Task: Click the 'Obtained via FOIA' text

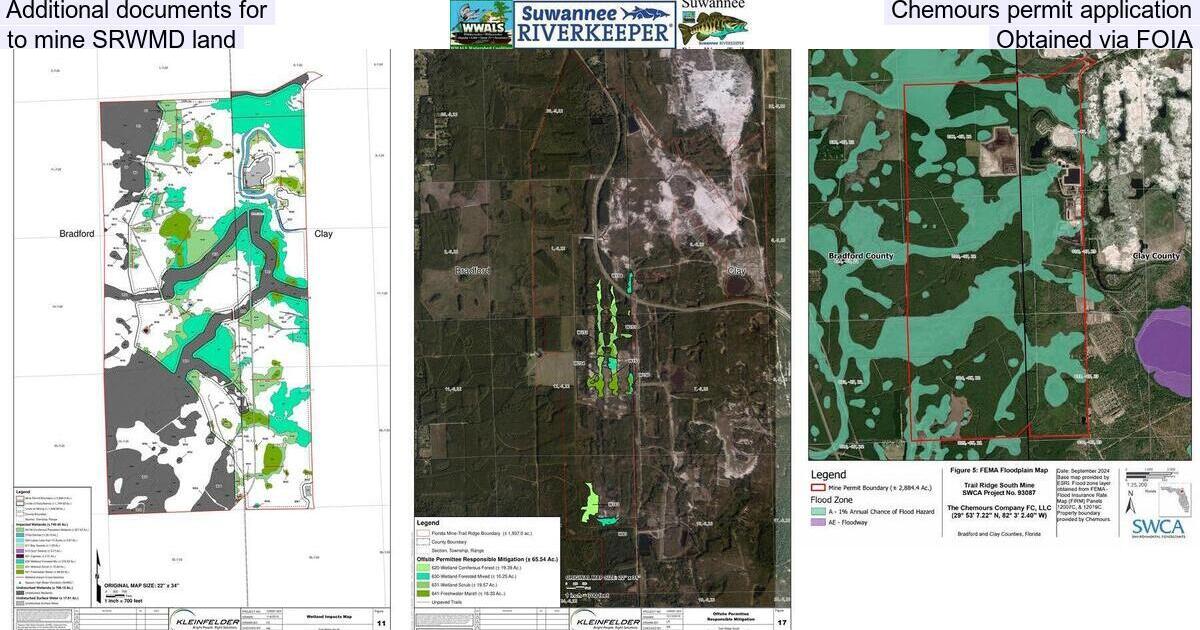Action: click(1094, 39)
